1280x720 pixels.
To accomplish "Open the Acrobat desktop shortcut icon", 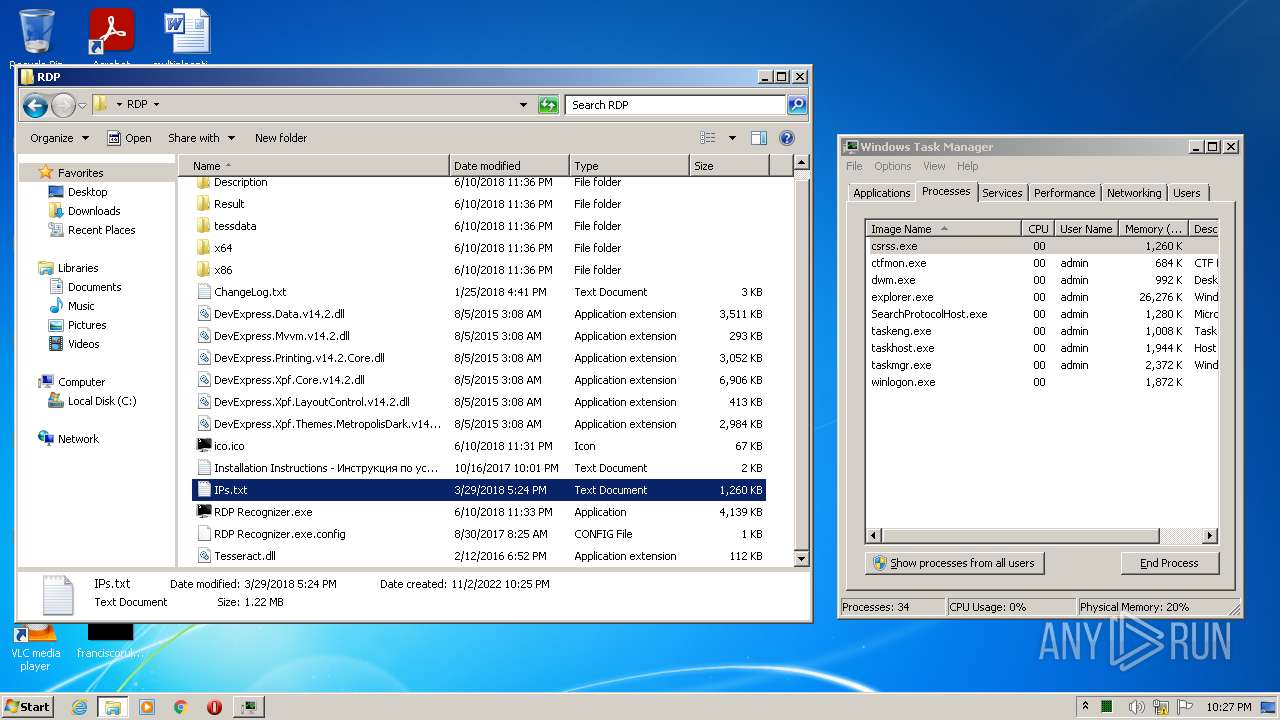I will click(x=111, y=32).
